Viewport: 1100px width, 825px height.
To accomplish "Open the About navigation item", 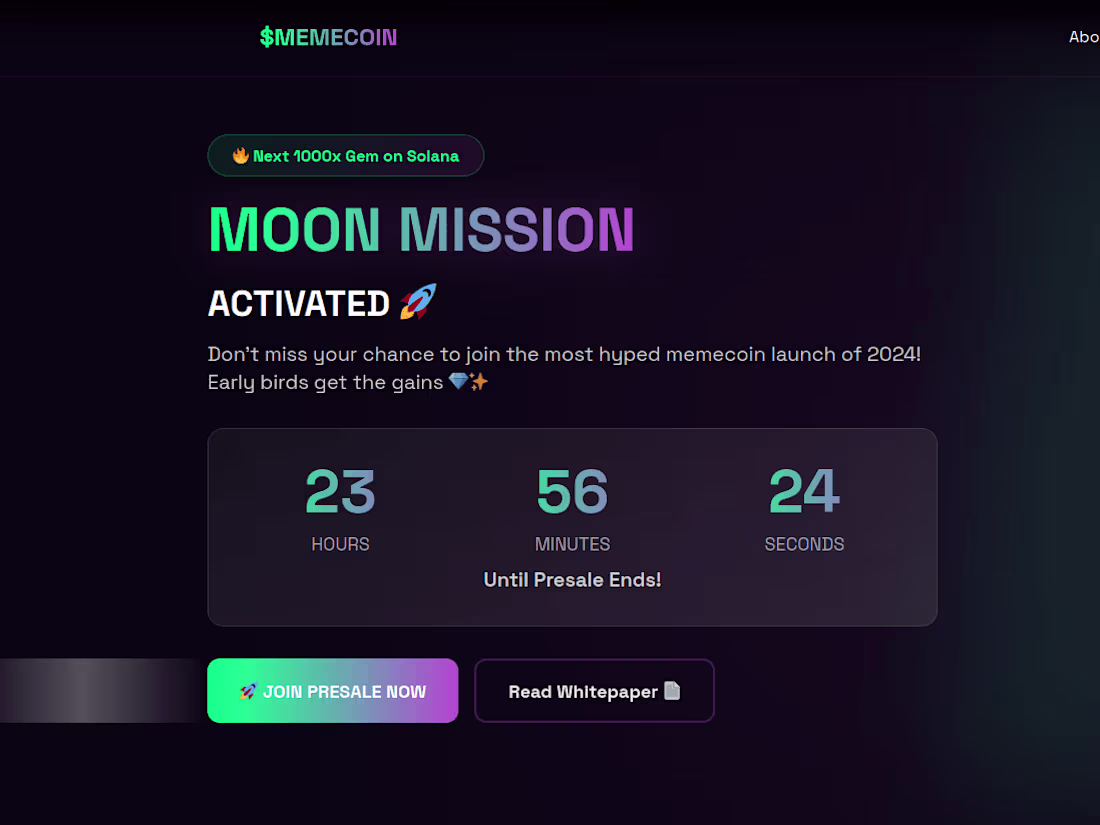I will (1084, 37).
